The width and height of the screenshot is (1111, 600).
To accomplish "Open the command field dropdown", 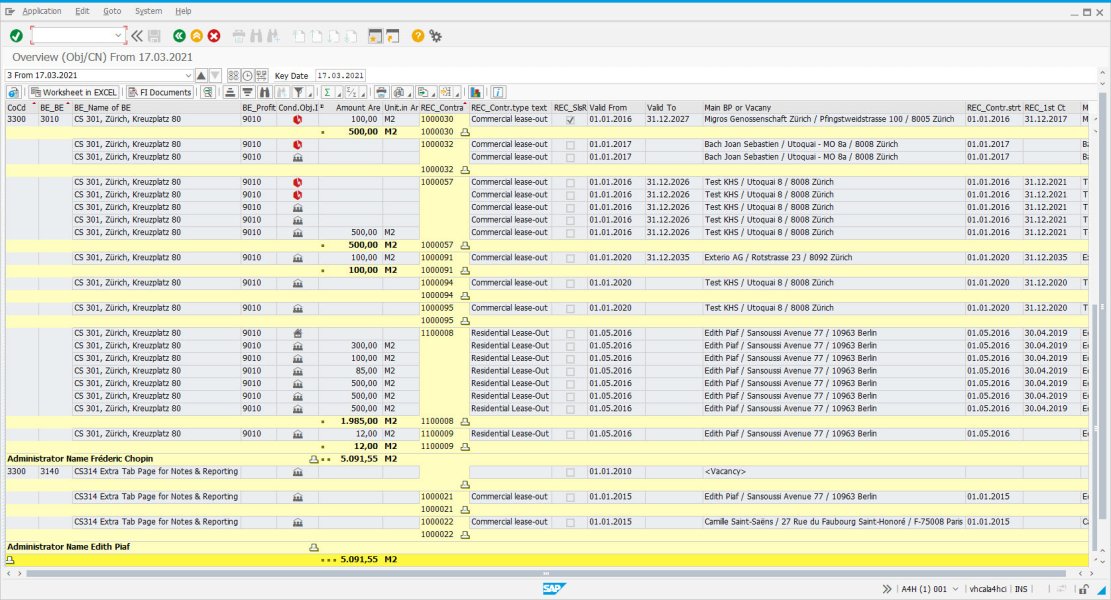I will point(118,35).
